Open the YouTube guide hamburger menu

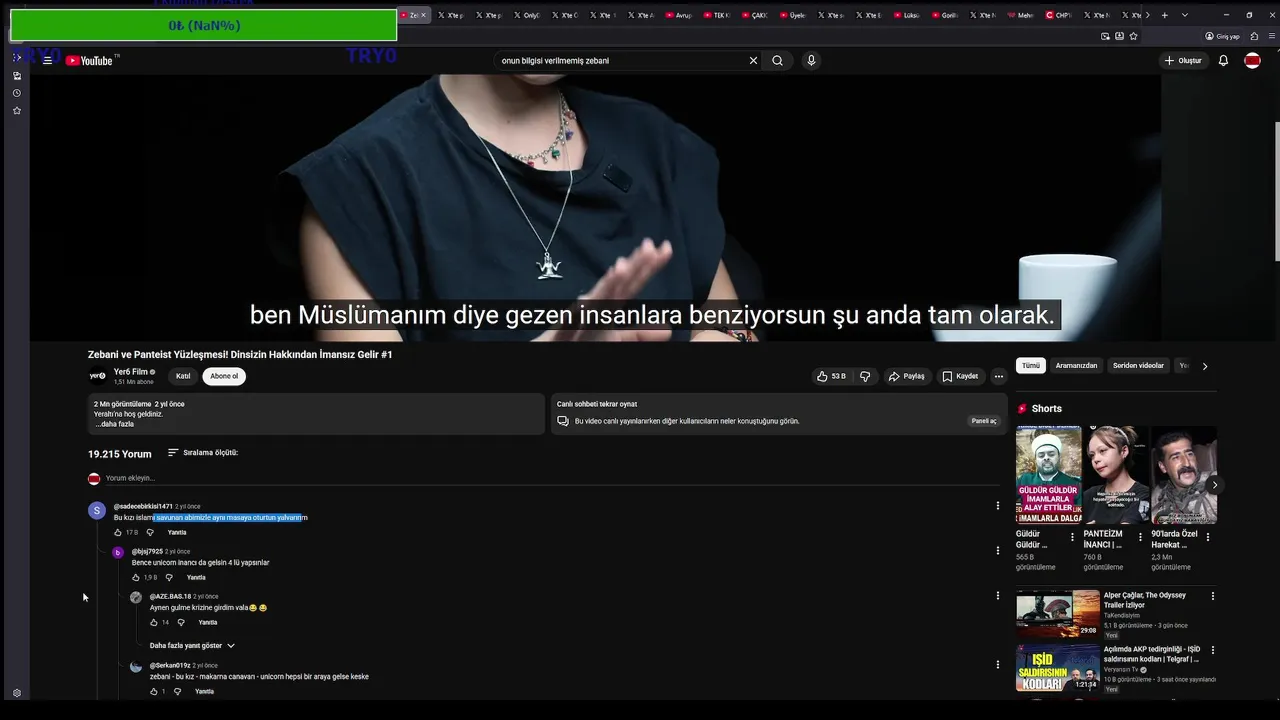47,61
